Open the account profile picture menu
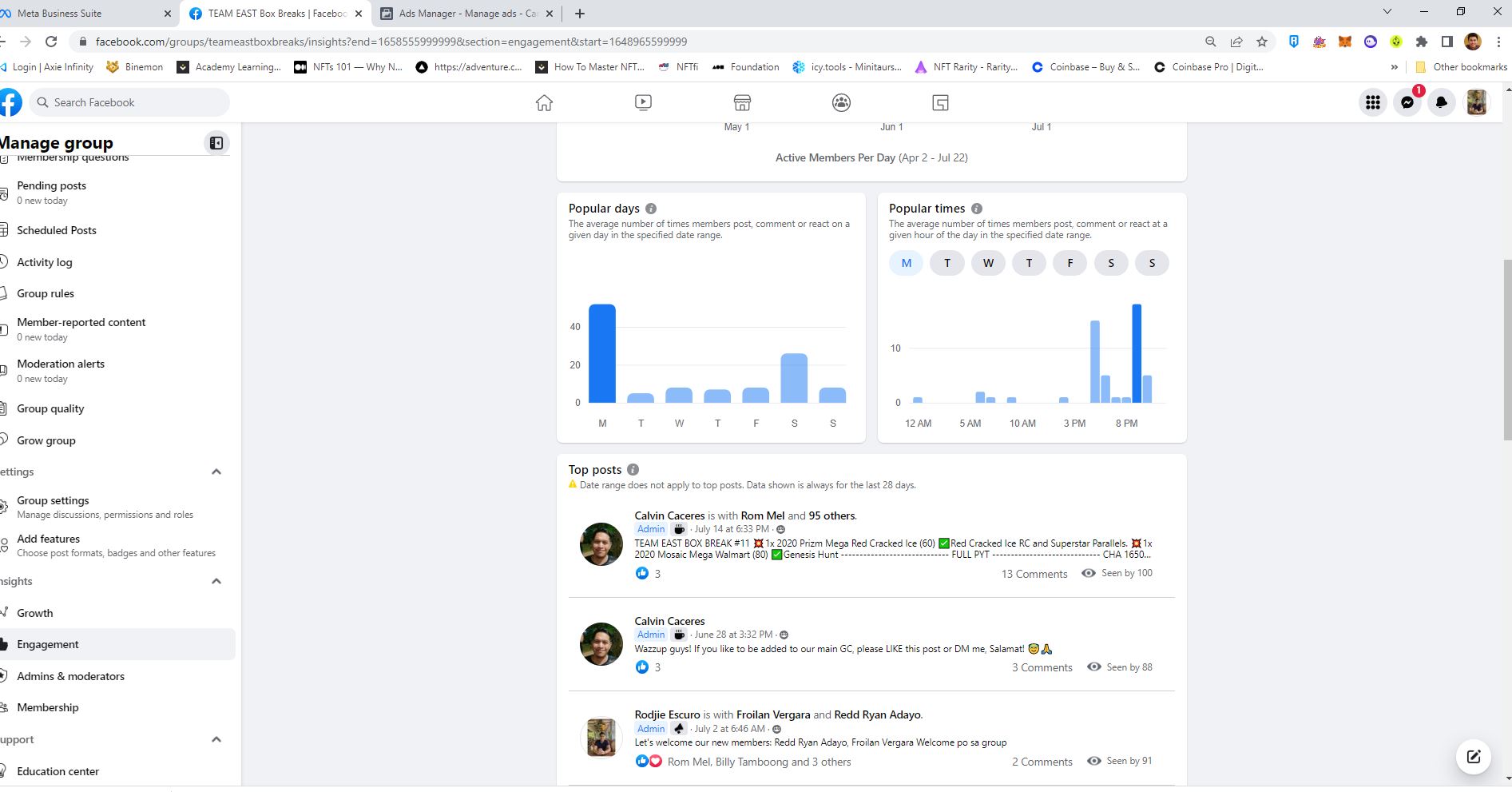This screenshot has height=792, width=1512. 1476,102
